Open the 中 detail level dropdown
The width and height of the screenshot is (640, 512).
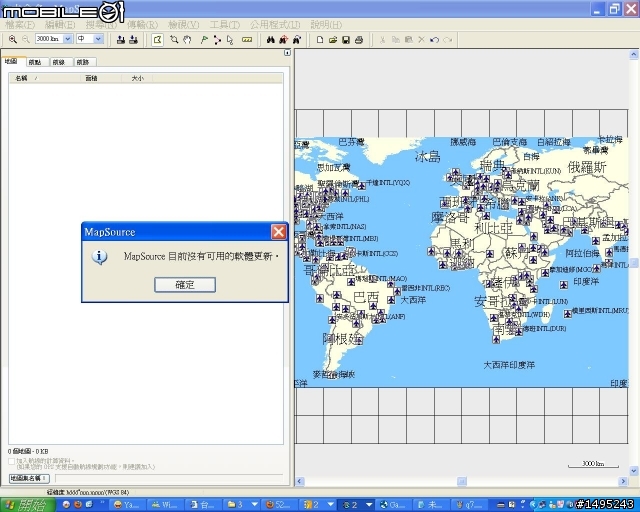click(98, 39)
